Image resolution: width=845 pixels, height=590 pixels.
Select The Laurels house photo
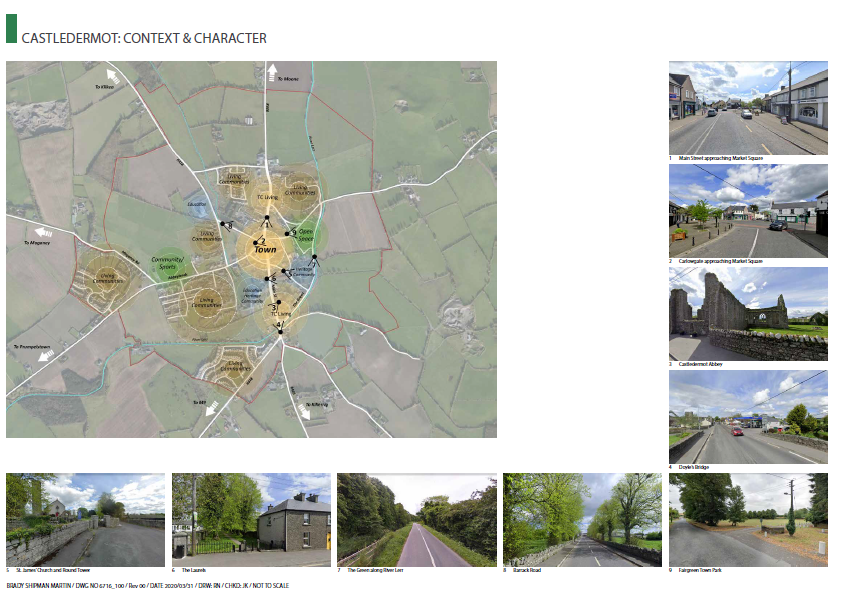click(x=251, y=520)
